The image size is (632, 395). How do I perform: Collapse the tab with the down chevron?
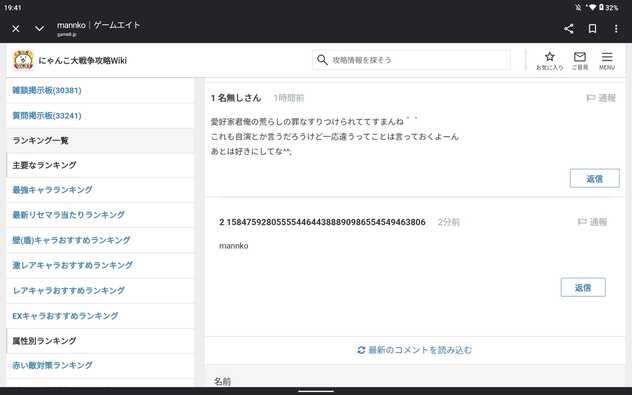coord(39,29)
